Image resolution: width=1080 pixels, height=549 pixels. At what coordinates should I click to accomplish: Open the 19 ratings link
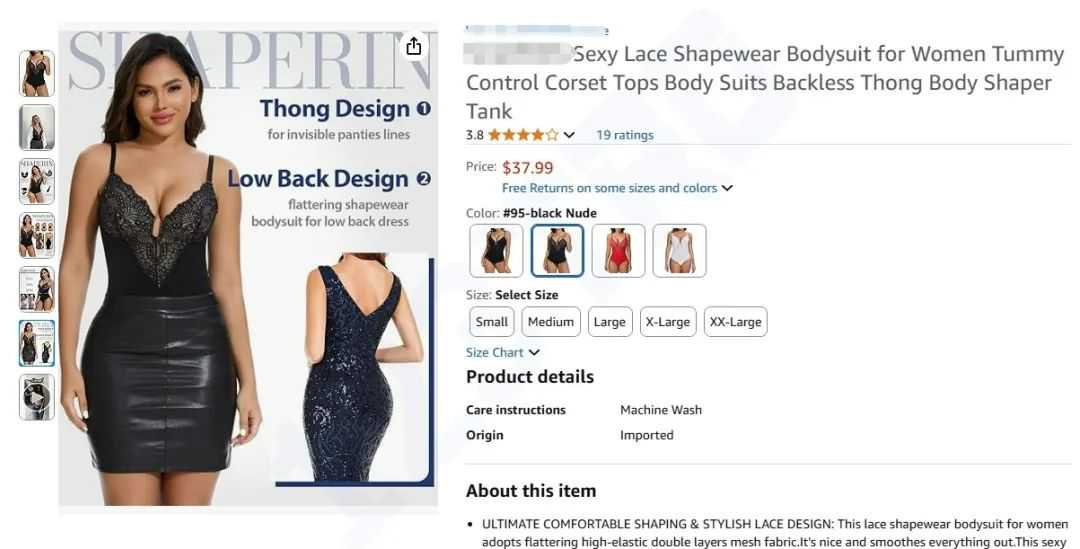pyautogui.click(x=625, y=135)
